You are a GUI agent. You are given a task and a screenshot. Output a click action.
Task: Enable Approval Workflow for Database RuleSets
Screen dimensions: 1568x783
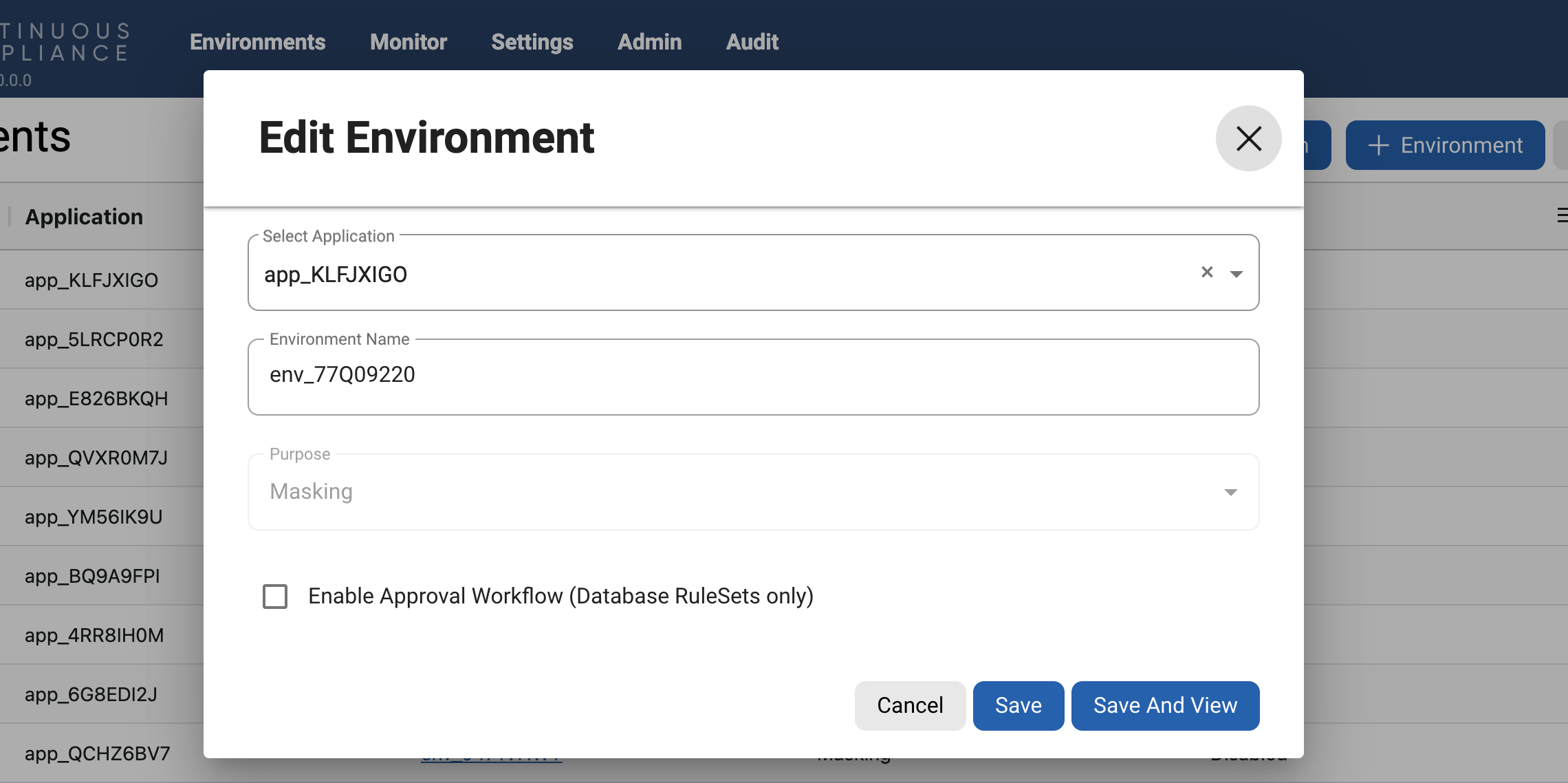[274, 596]
